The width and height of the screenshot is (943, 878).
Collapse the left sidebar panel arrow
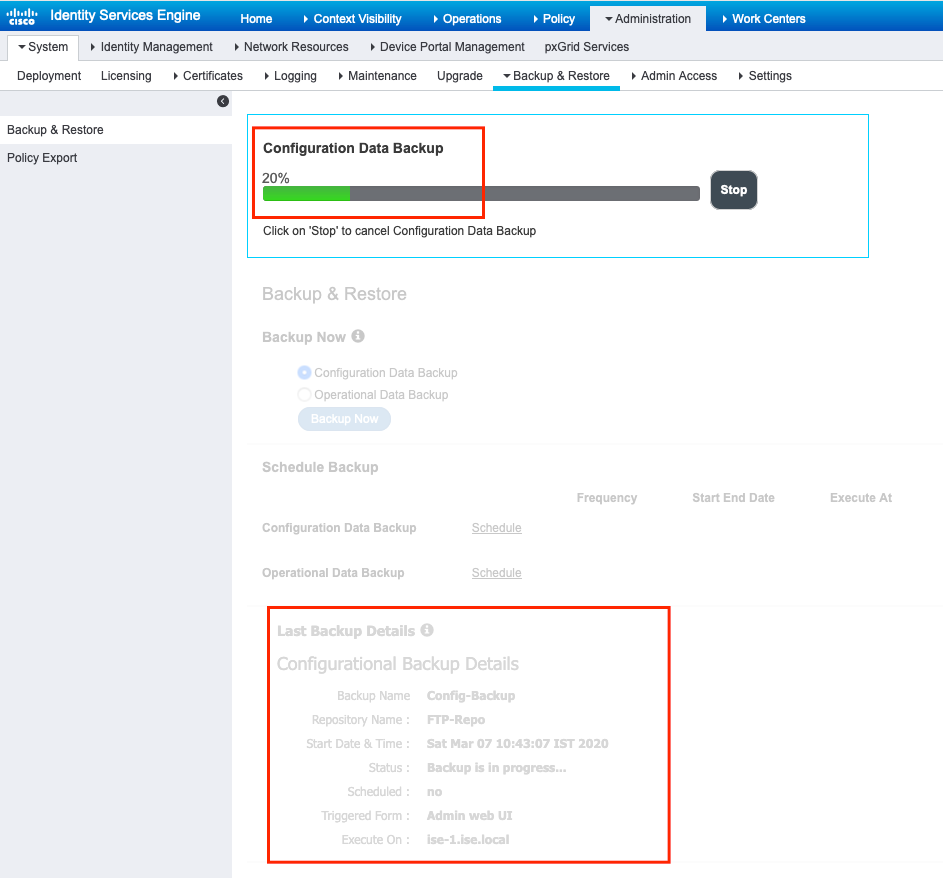point(223,101)
